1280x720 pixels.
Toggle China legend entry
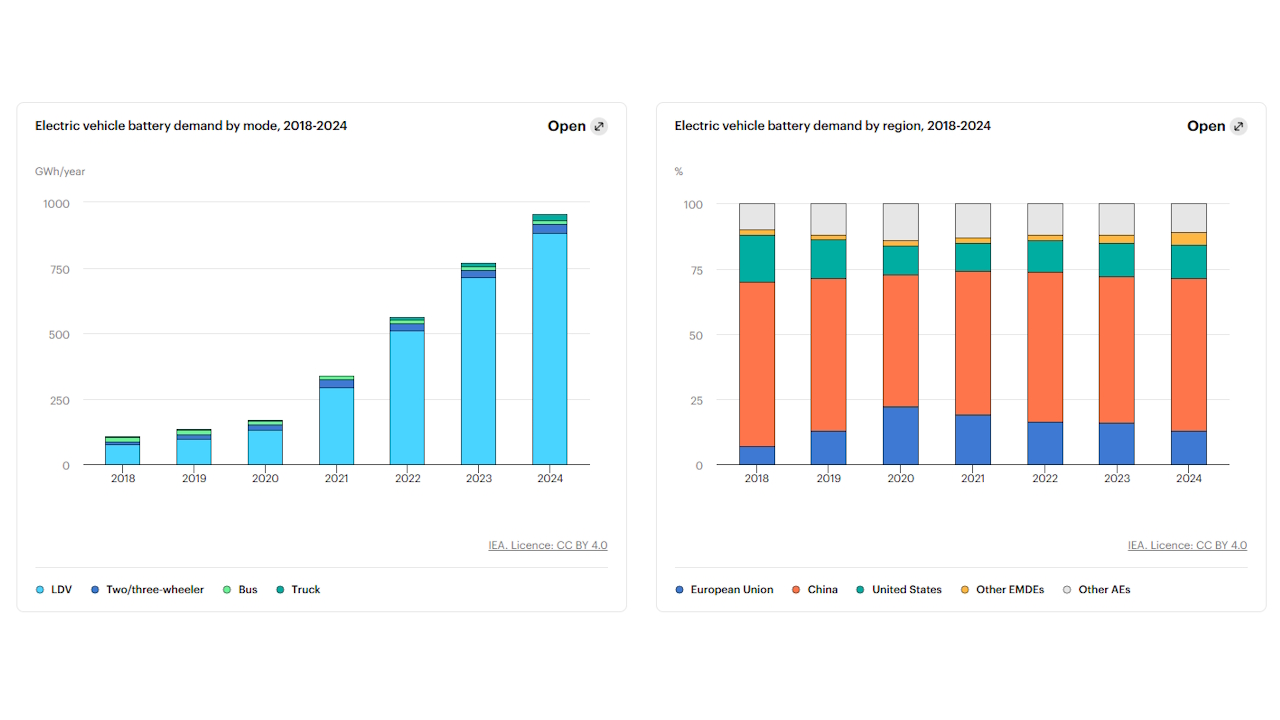[x=815, y=590]
